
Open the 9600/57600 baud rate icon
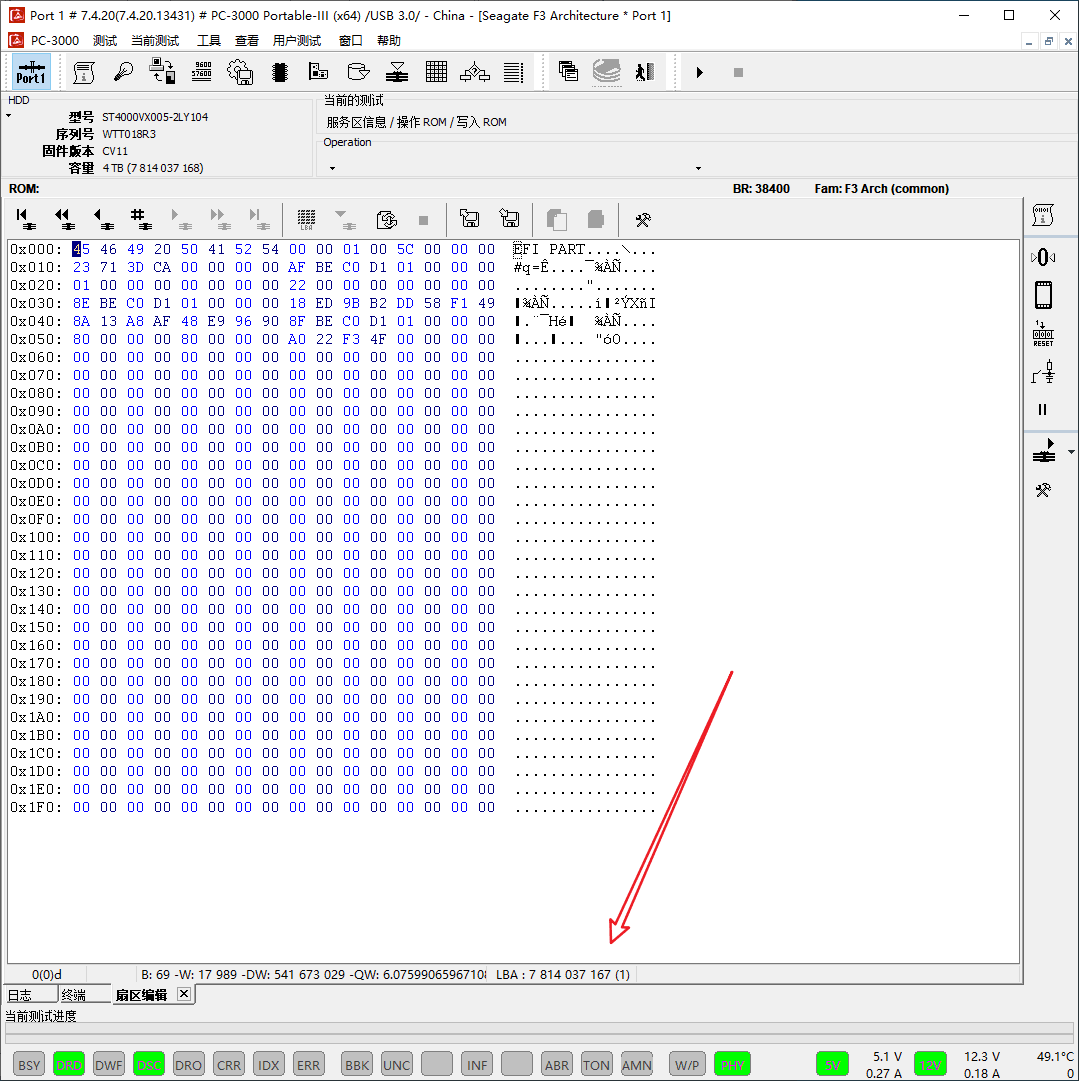201,72
